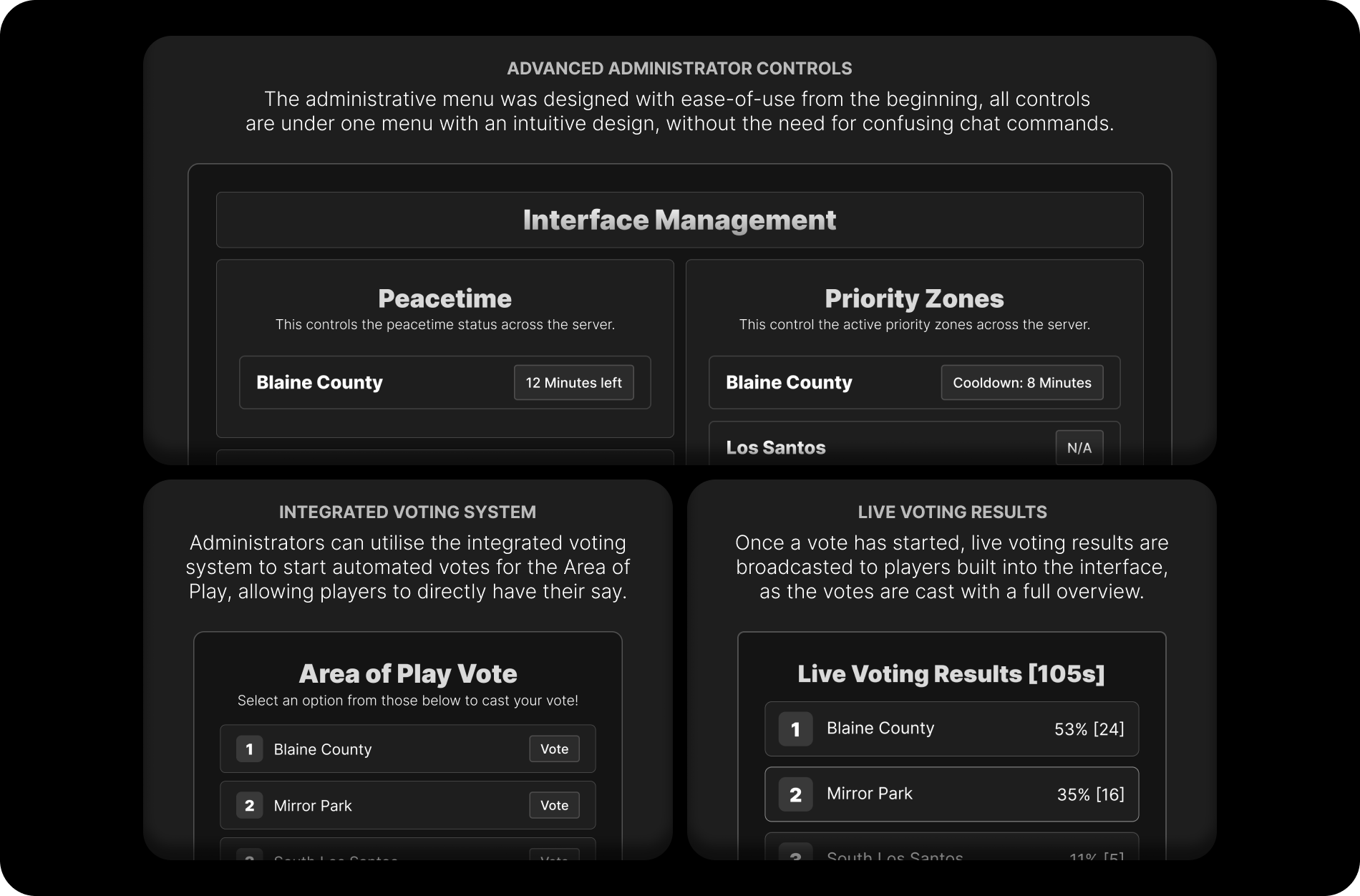Click the Mirror Park 35% result row

click(x=951, y=794)
